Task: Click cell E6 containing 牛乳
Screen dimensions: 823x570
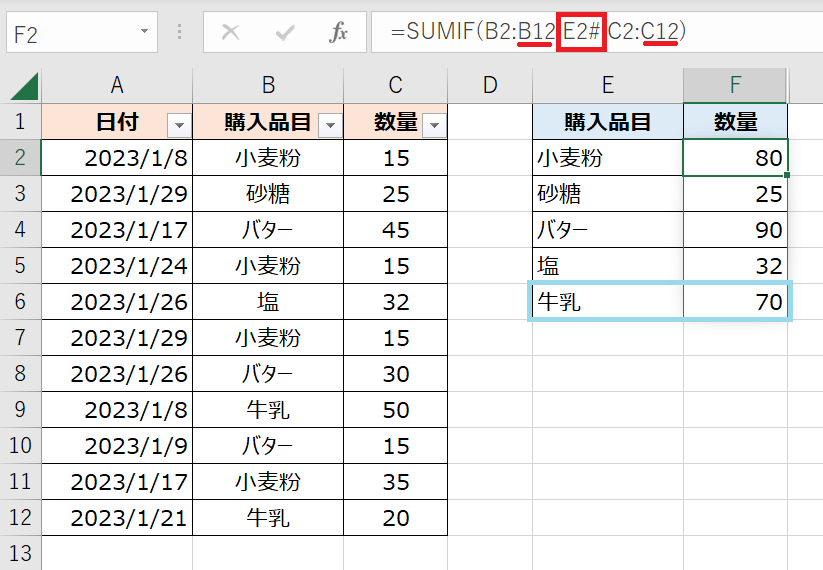Action: tap(607, 302)
